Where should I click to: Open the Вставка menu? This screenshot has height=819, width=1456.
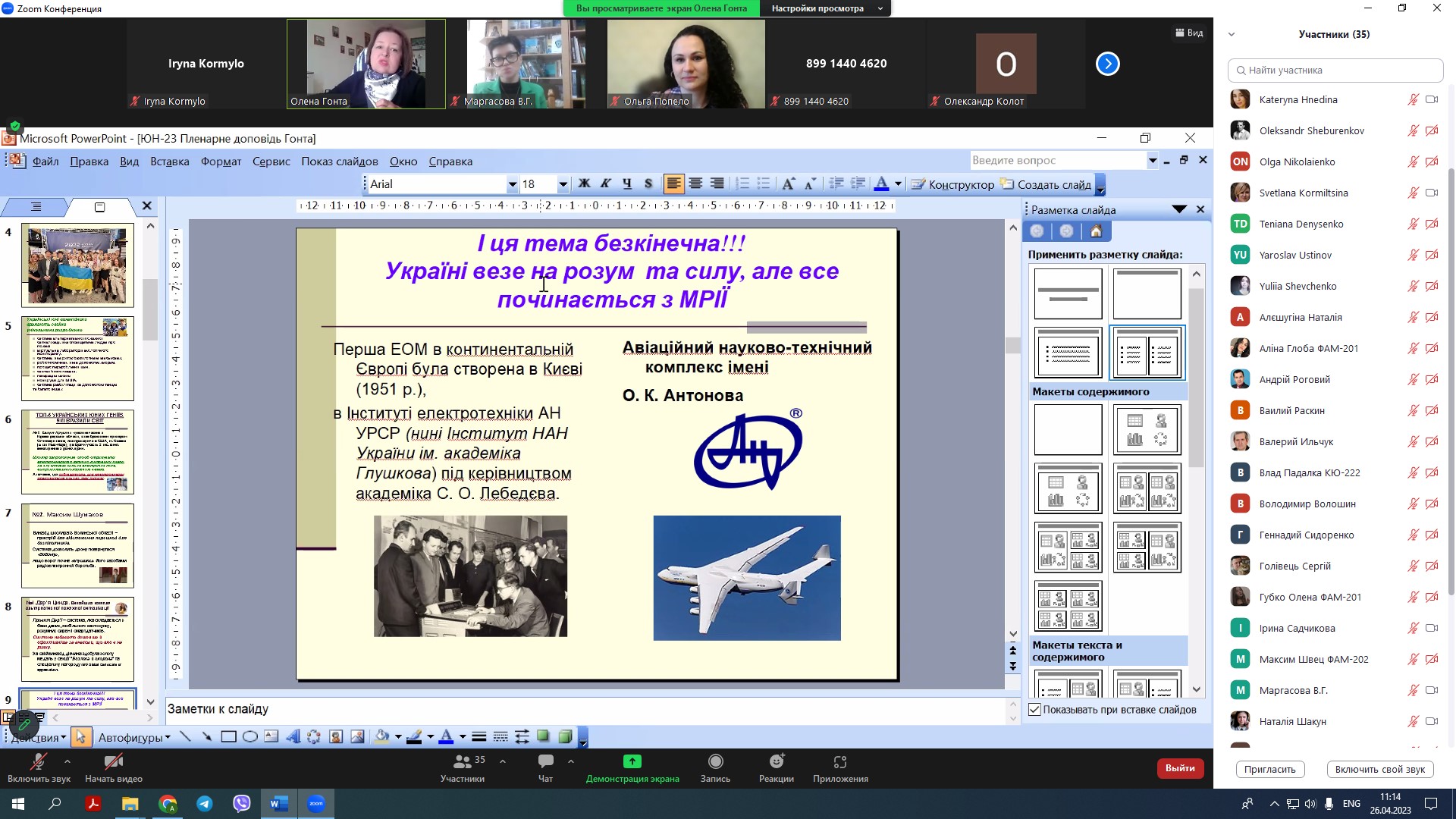(169, 162)
